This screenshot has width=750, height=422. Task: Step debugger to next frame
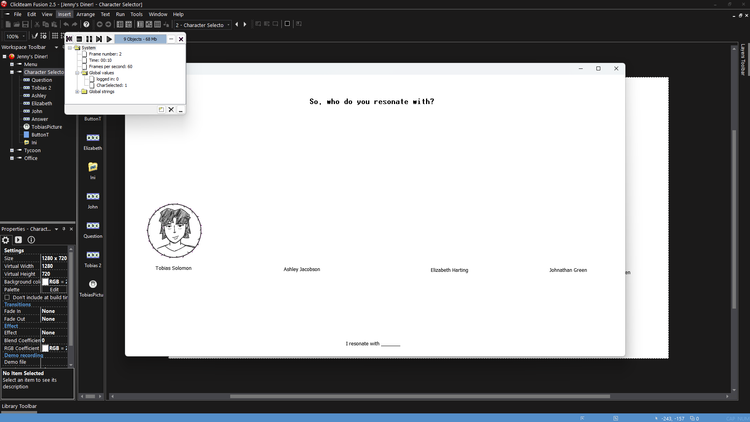click(99, 39)
